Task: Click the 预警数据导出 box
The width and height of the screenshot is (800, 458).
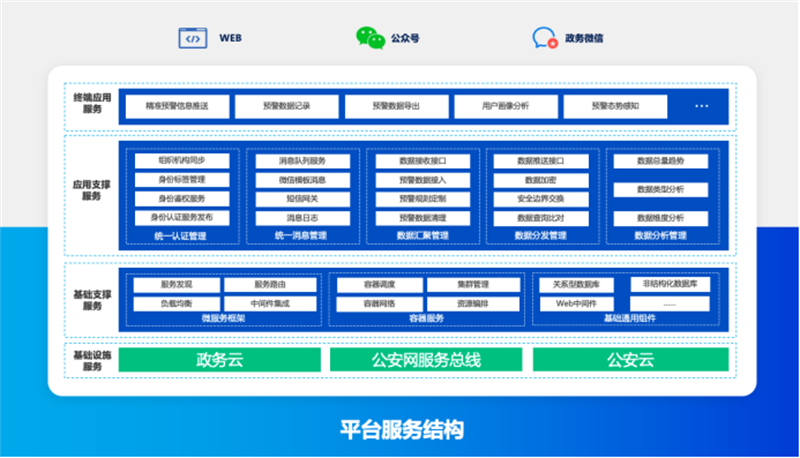Action: 396,106
